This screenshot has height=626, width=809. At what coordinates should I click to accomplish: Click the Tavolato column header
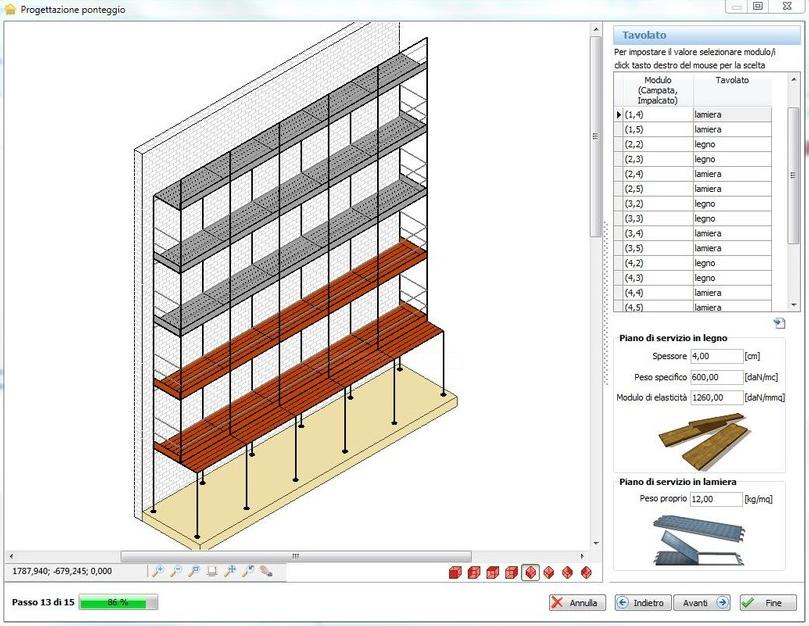(732, 81)
